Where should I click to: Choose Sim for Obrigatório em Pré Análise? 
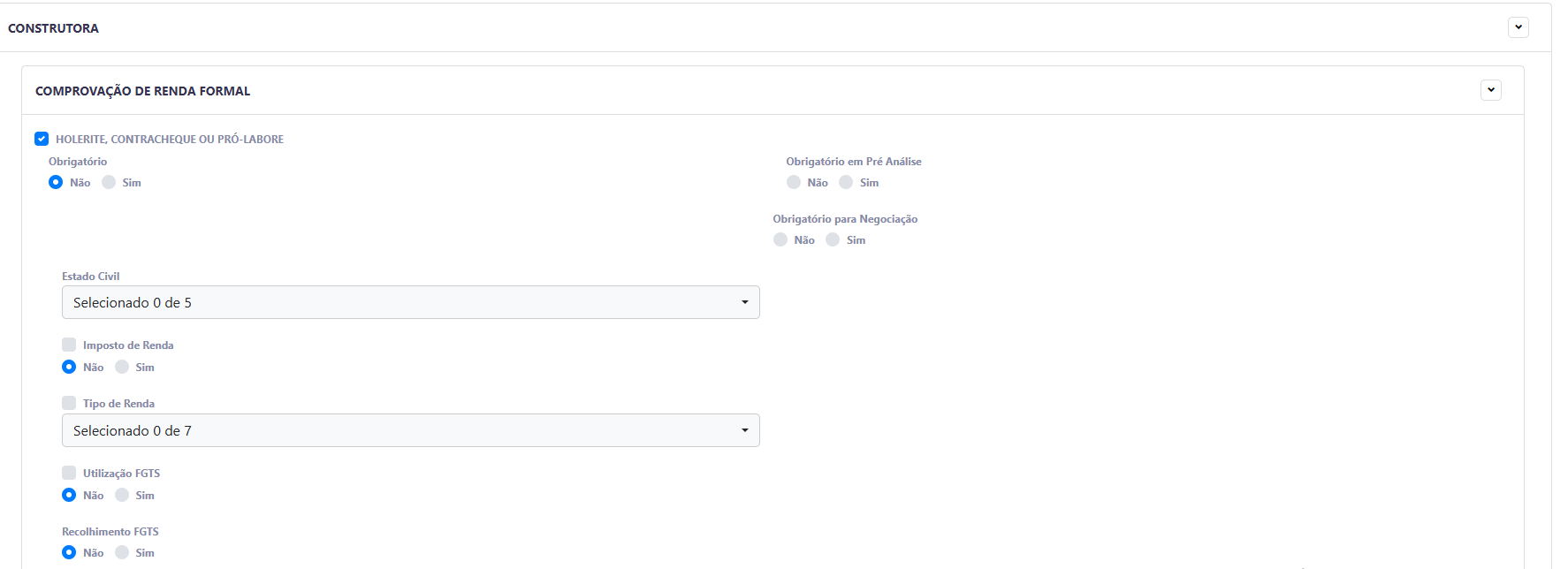pyautogui.click(x=846, y=182)
